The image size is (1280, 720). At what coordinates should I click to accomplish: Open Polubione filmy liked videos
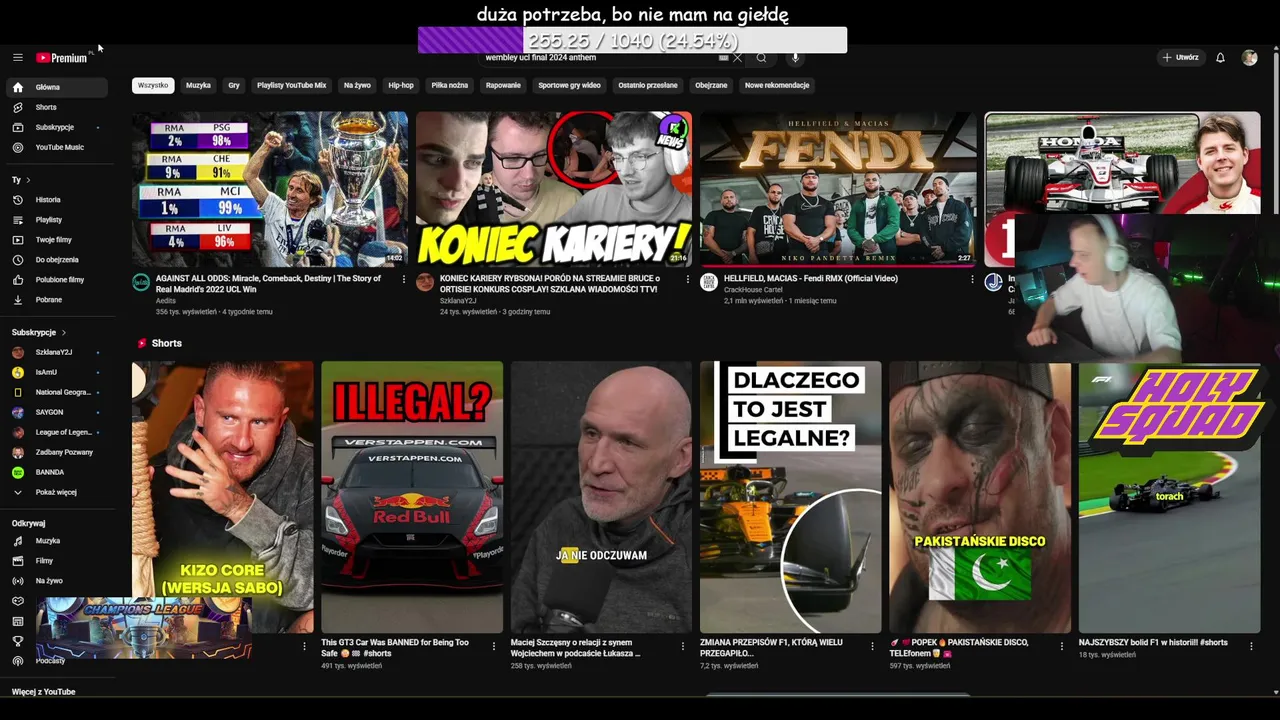point(59,280)
